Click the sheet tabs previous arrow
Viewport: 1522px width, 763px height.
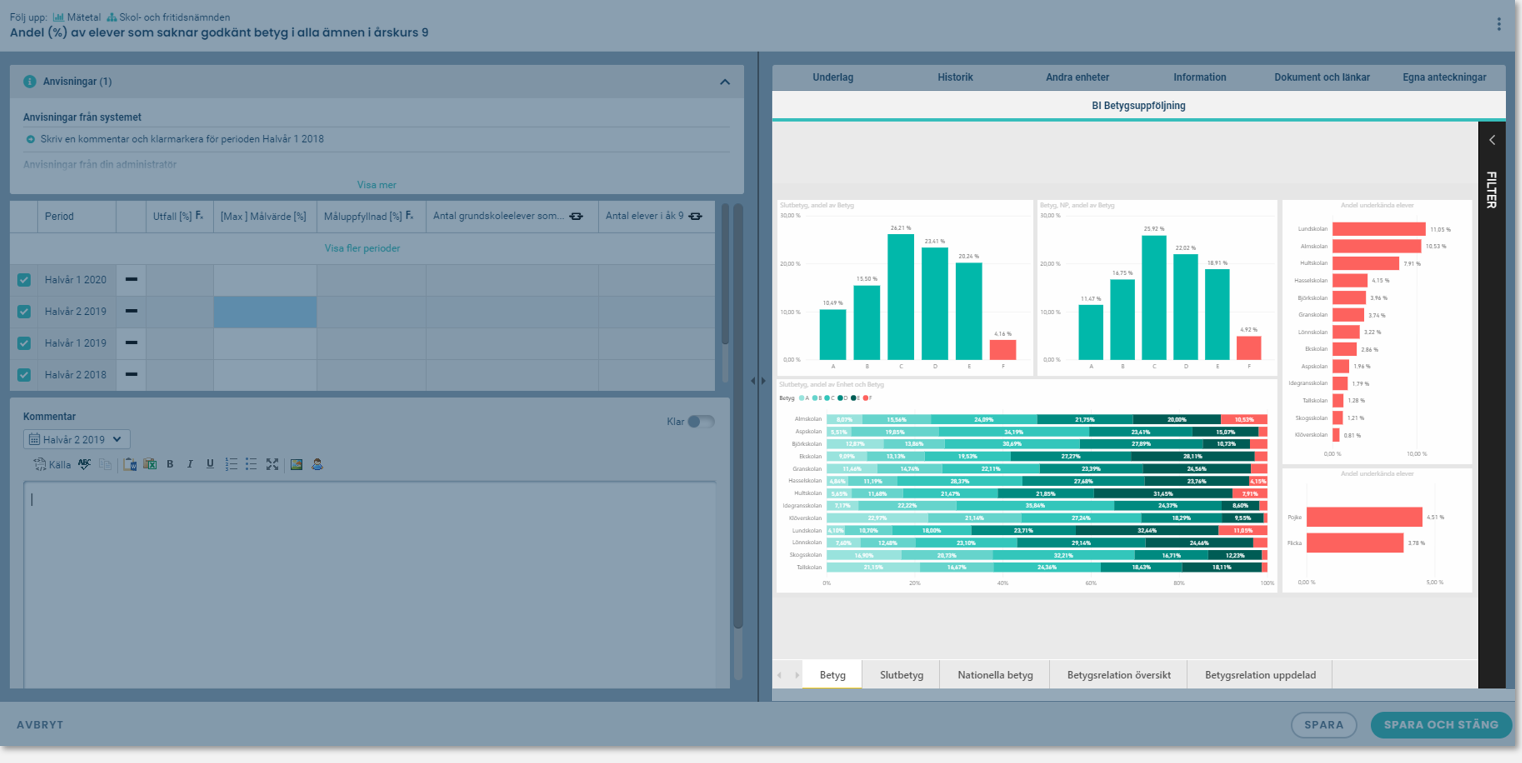[781, 675]
